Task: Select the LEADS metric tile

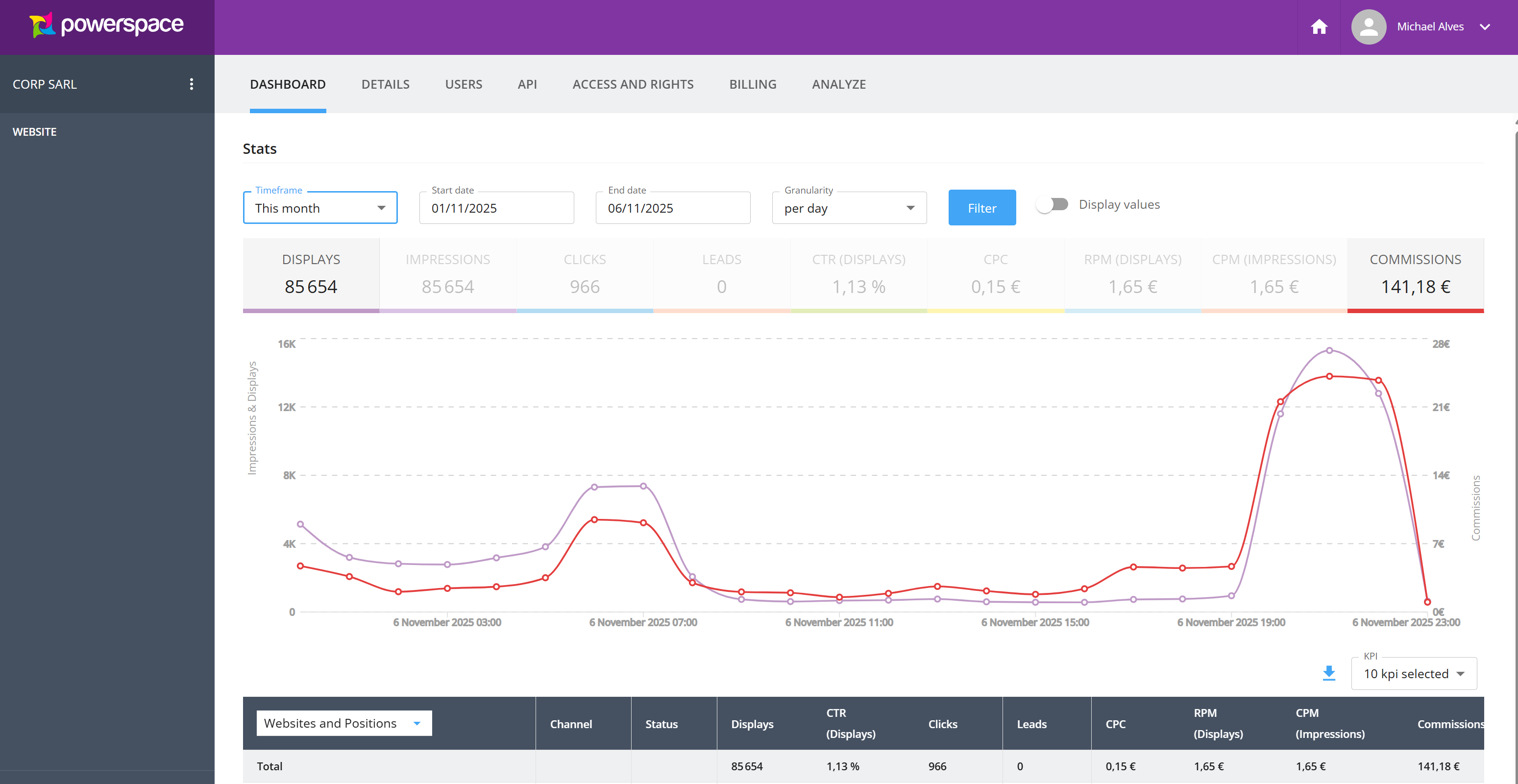Action: click(721, 274)
